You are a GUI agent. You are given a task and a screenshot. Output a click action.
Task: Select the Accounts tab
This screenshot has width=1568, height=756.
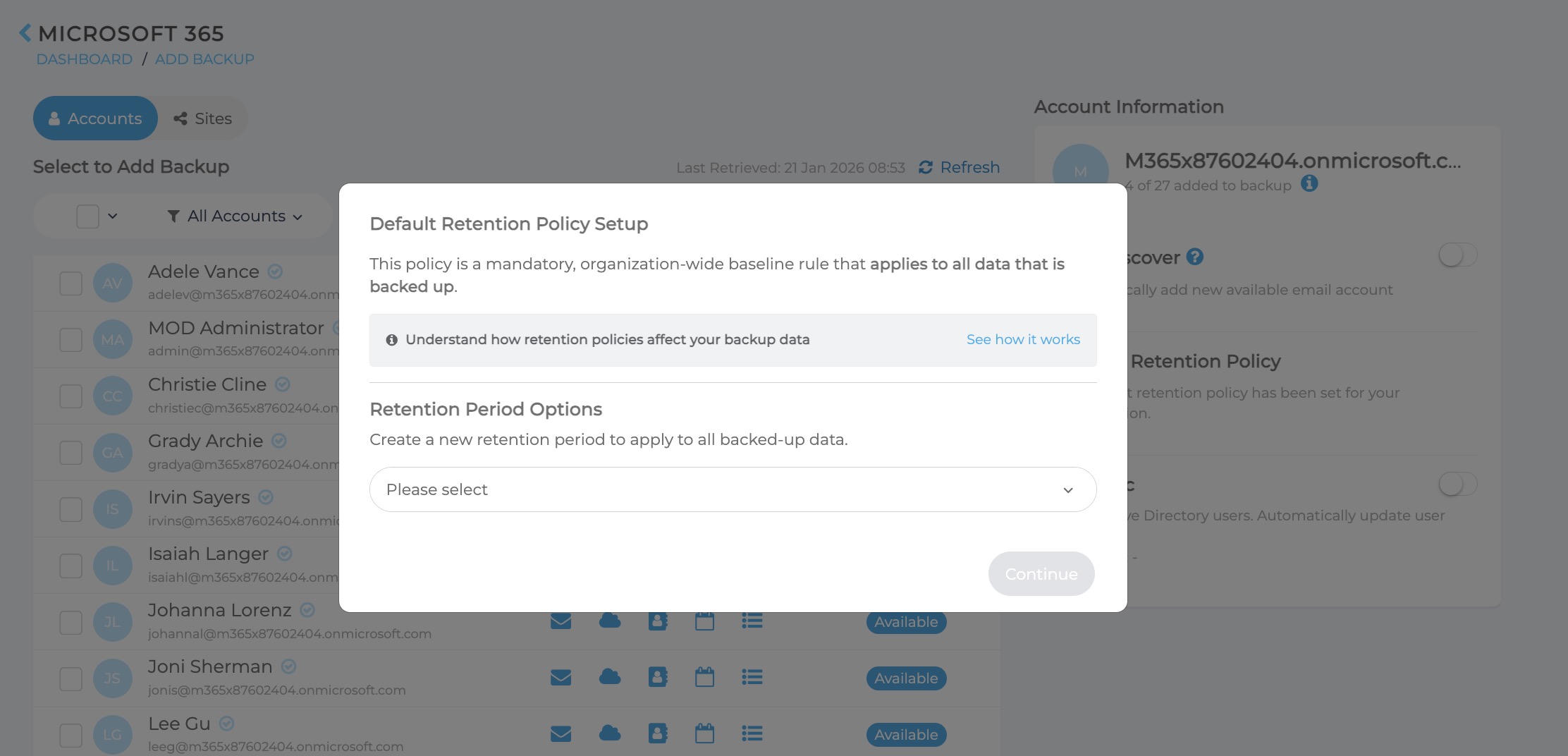95,118
